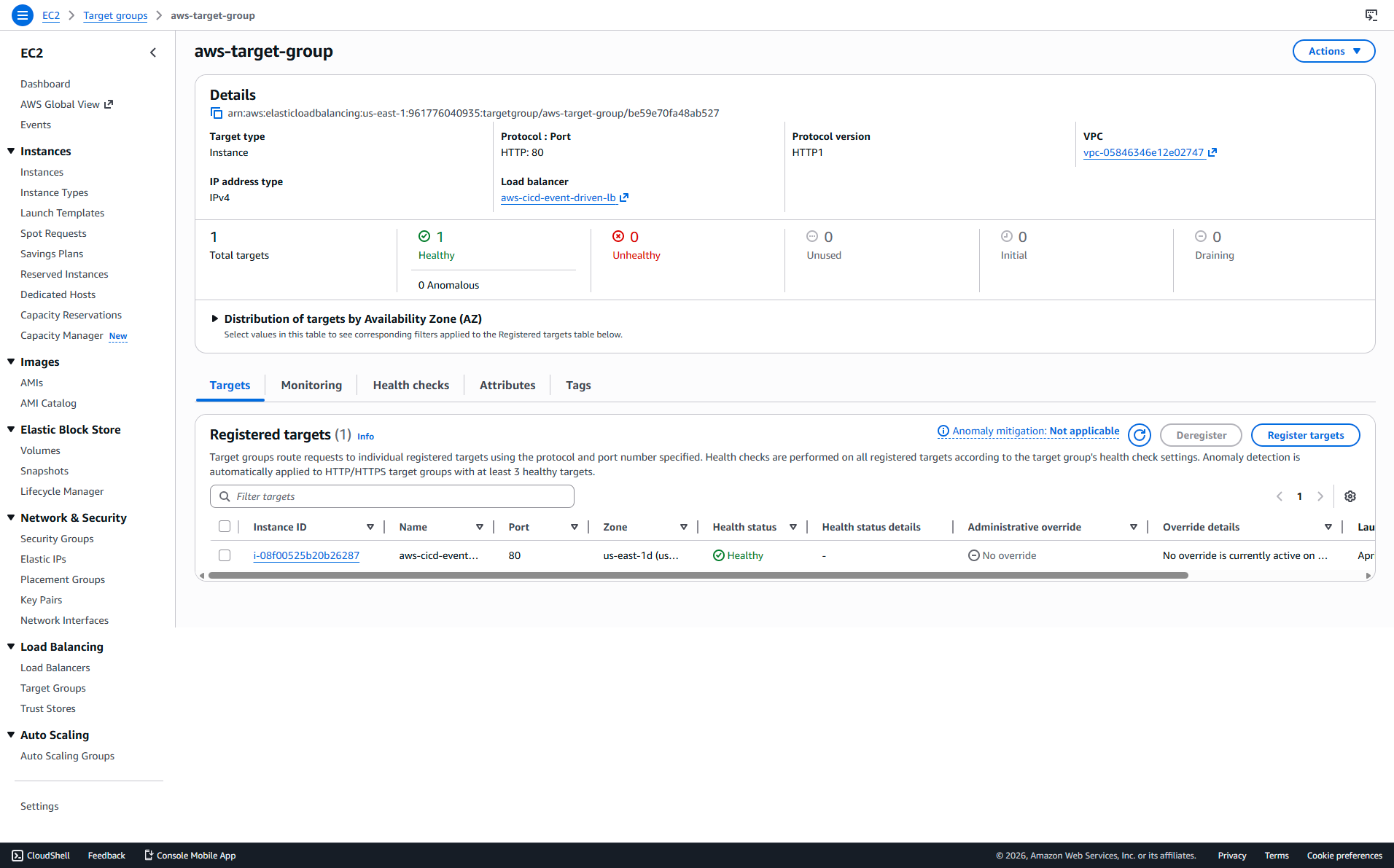The height and width of the screenshot is (868, 1394).
Task: Open Health status column sort arrow
Action: 793,527
